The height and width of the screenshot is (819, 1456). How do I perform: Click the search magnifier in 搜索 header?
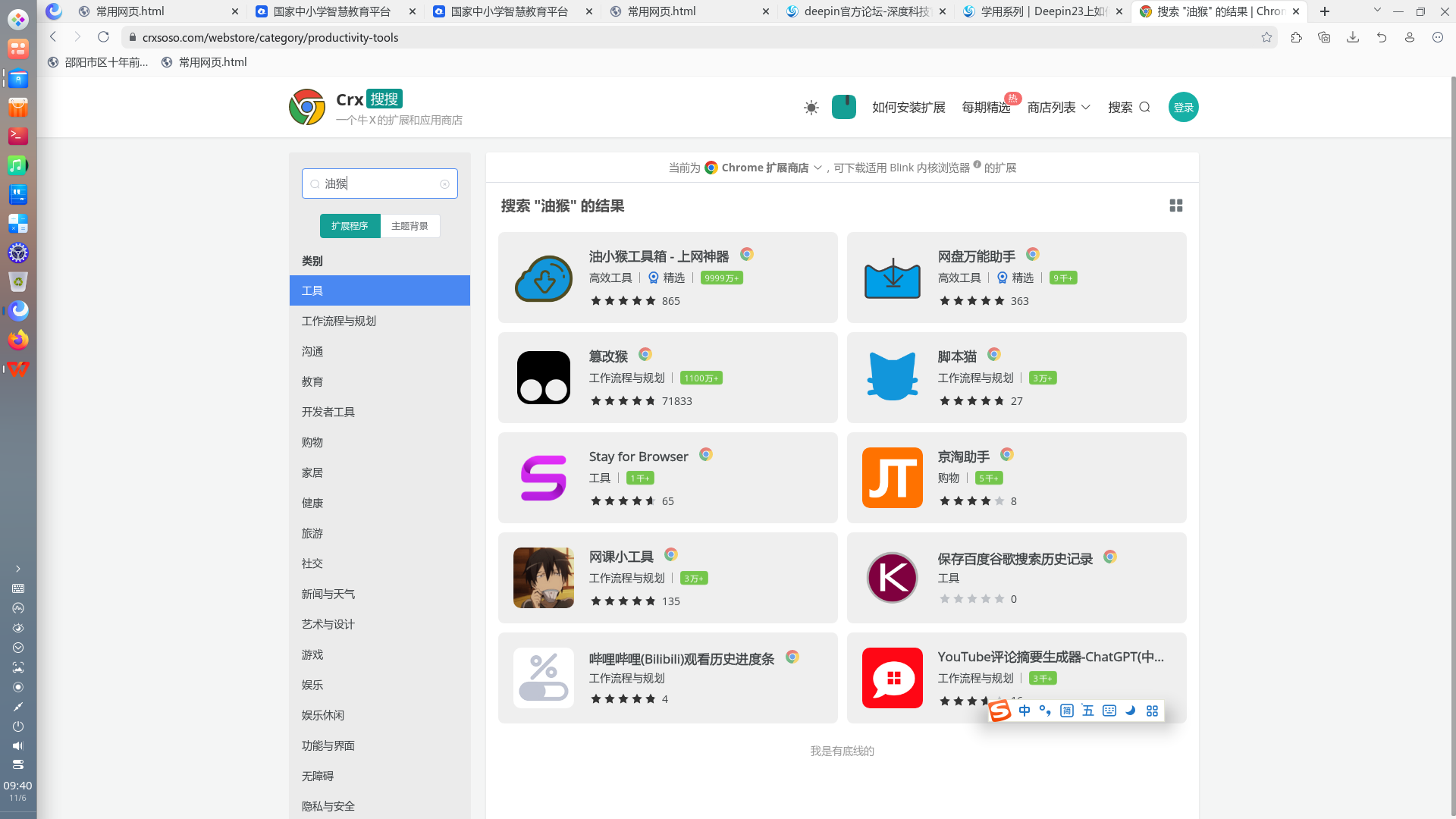click(1145, 108)
